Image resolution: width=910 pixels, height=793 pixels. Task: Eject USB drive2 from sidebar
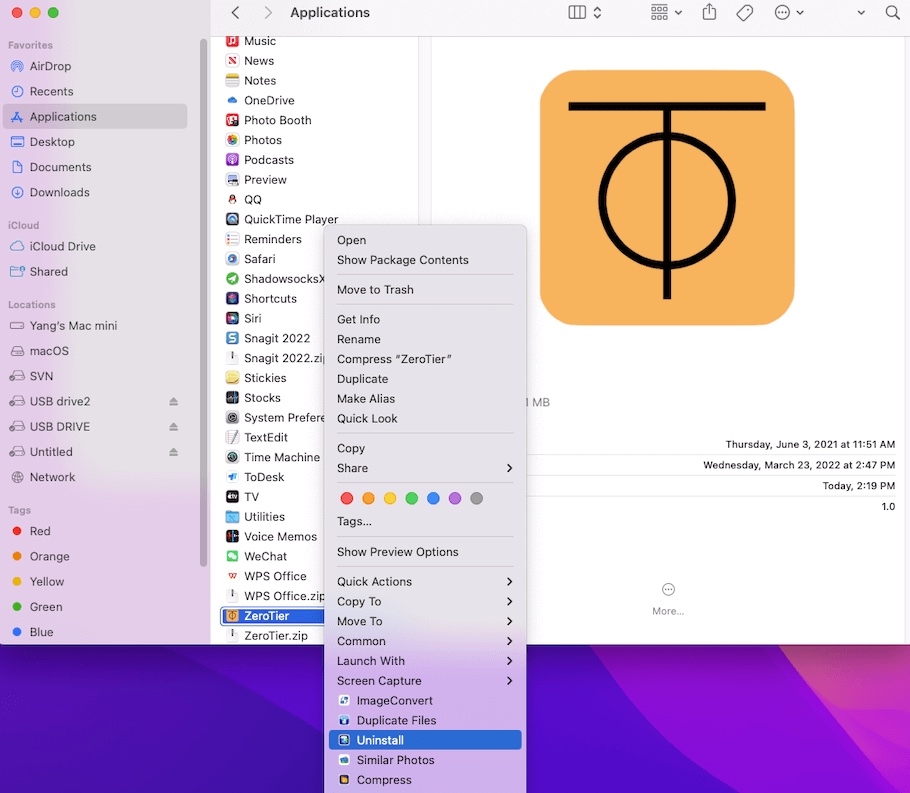click(173, 402)
